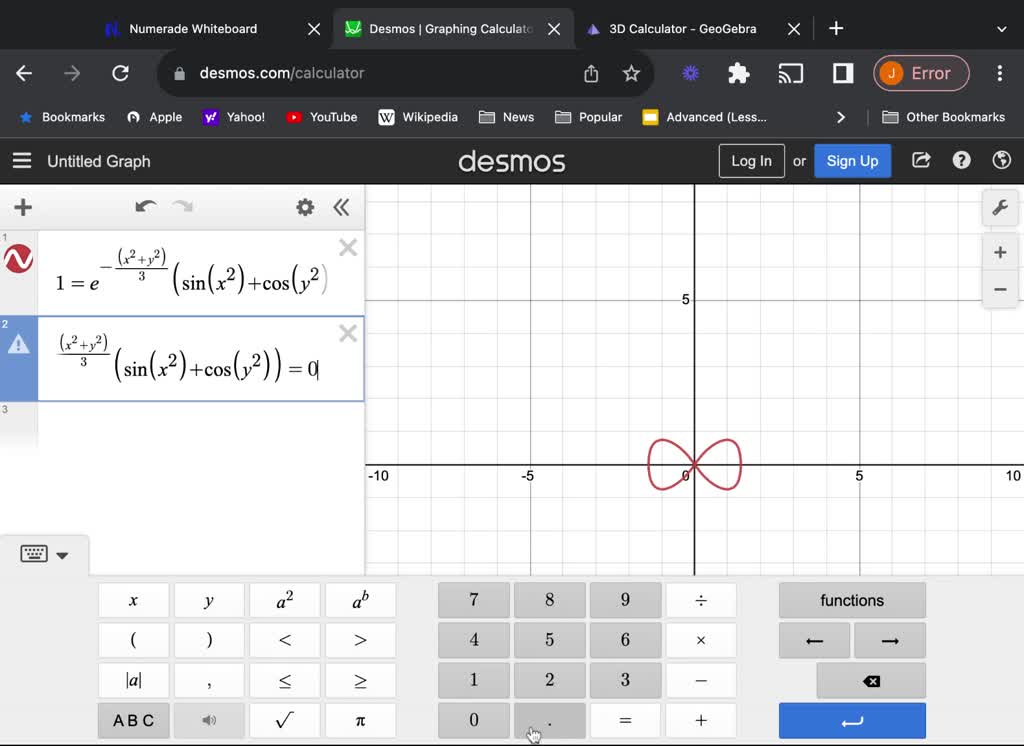Open the language globe icon

(x=1001, y=160)
